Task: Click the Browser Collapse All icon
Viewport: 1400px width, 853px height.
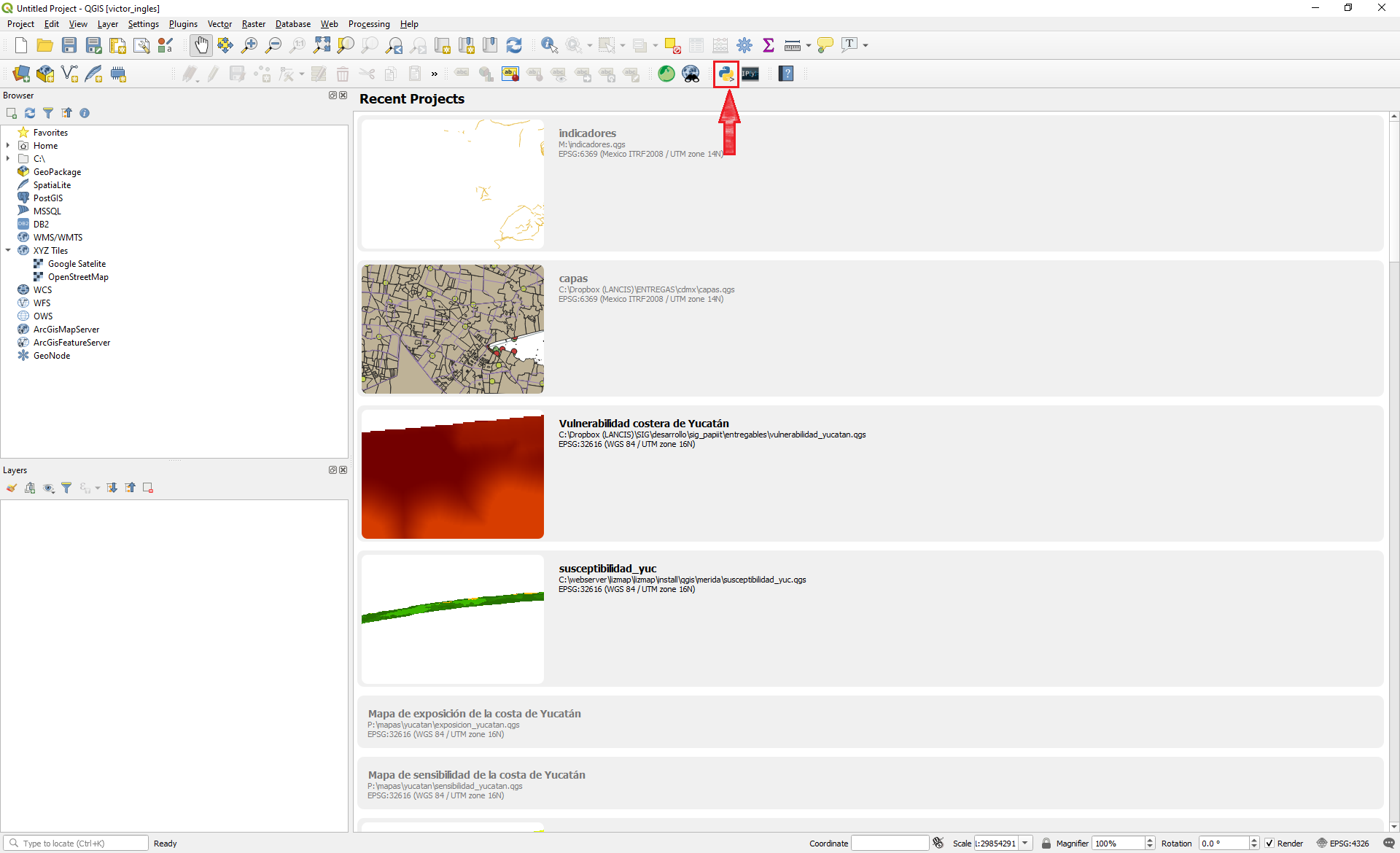Action: pos(66,113)
